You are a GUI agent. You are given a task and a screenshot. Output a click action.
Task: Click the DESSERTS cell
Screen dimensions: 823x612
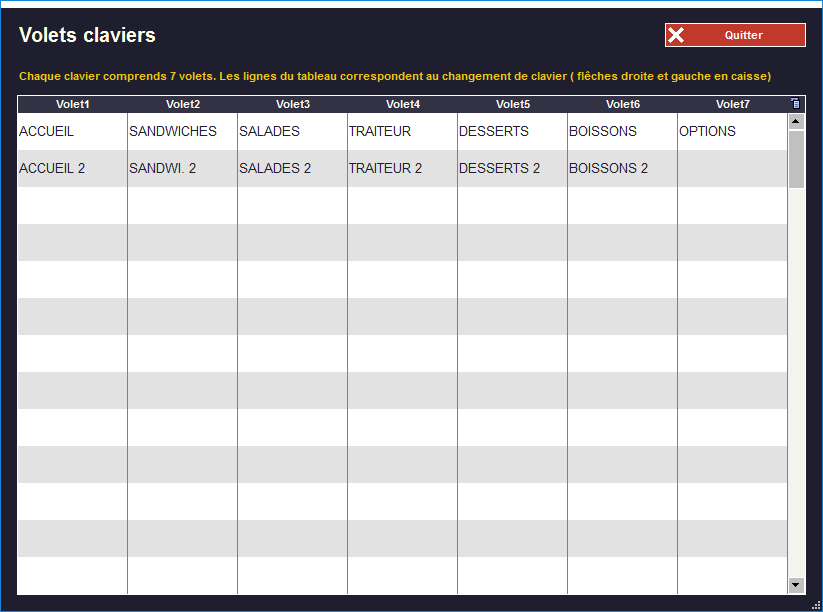[512, 131]
